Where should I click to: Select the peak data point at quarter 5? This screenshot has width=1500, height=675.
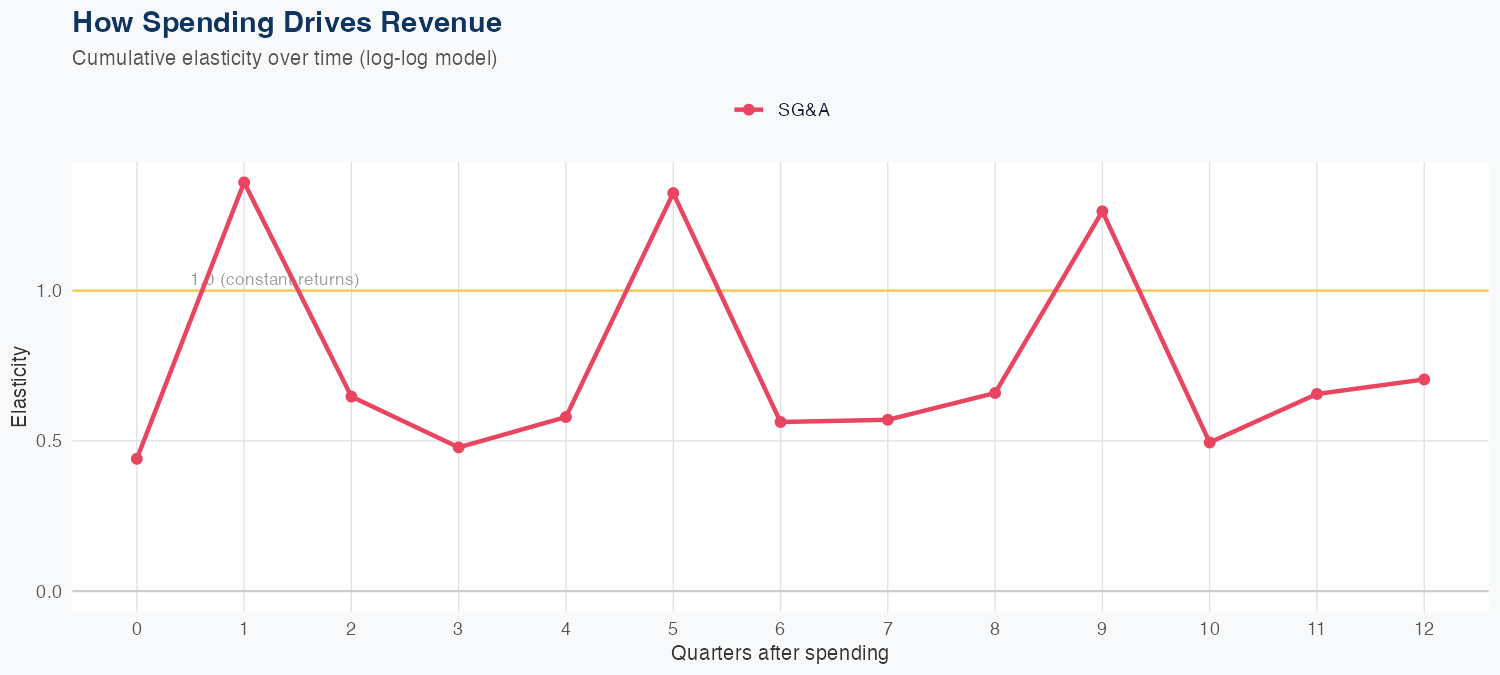[673, 193]
